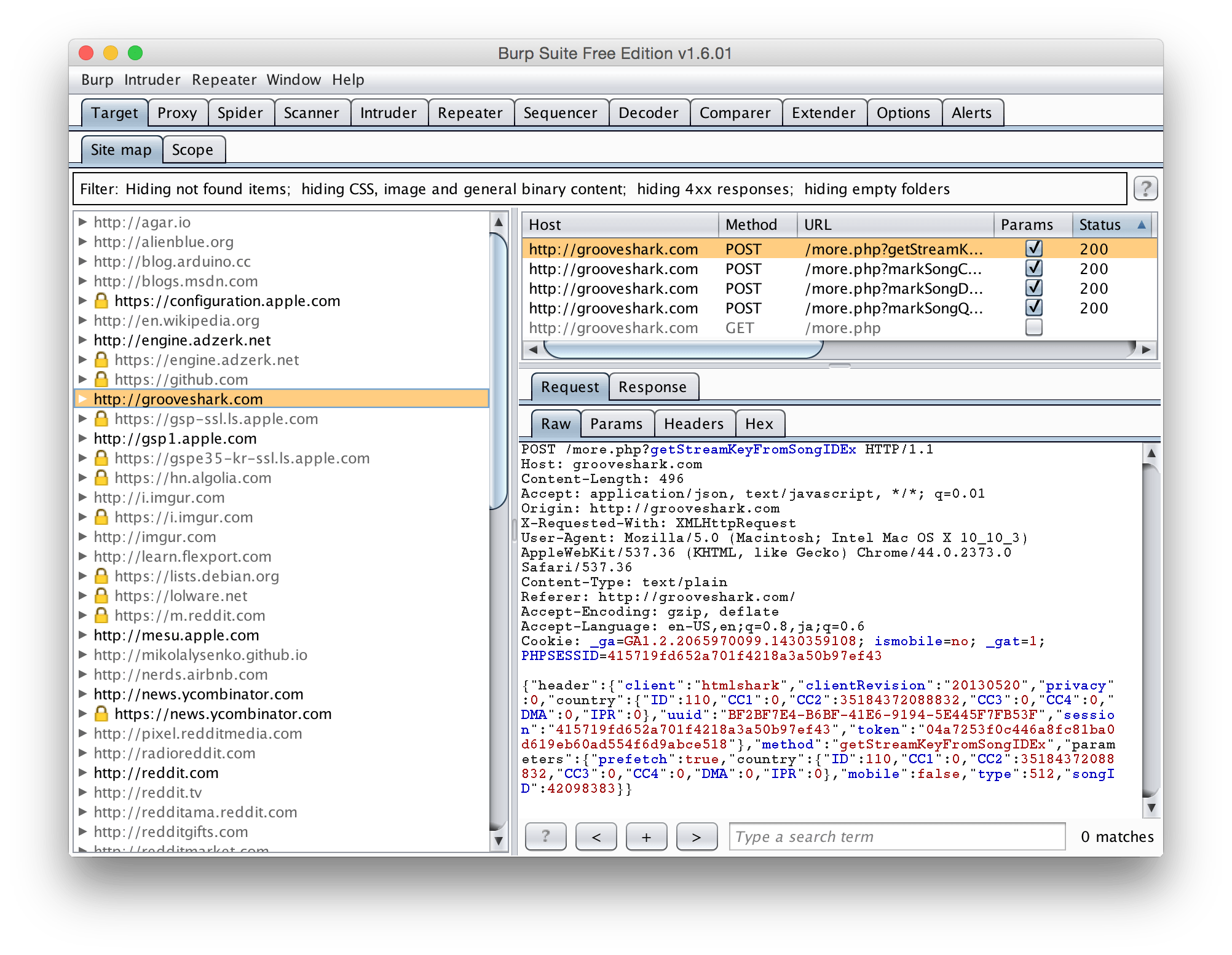The height and width of the screenshot is (955, 1232).
Task: Toggle Params checkbox for GET /more.php row
Action: coord(1033,327)
